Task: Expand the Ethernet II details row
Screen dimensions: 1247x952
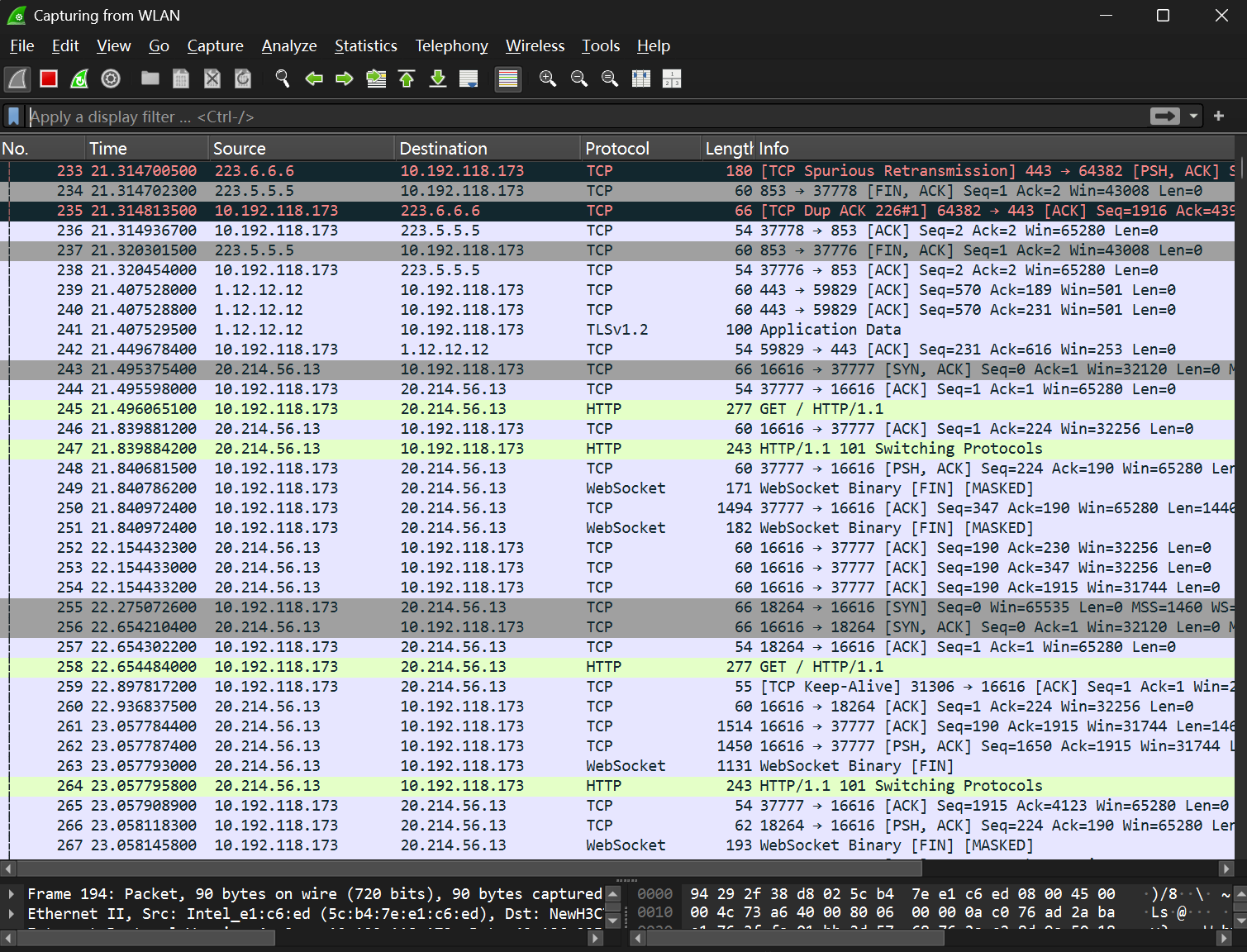Action: pos(11,913)
